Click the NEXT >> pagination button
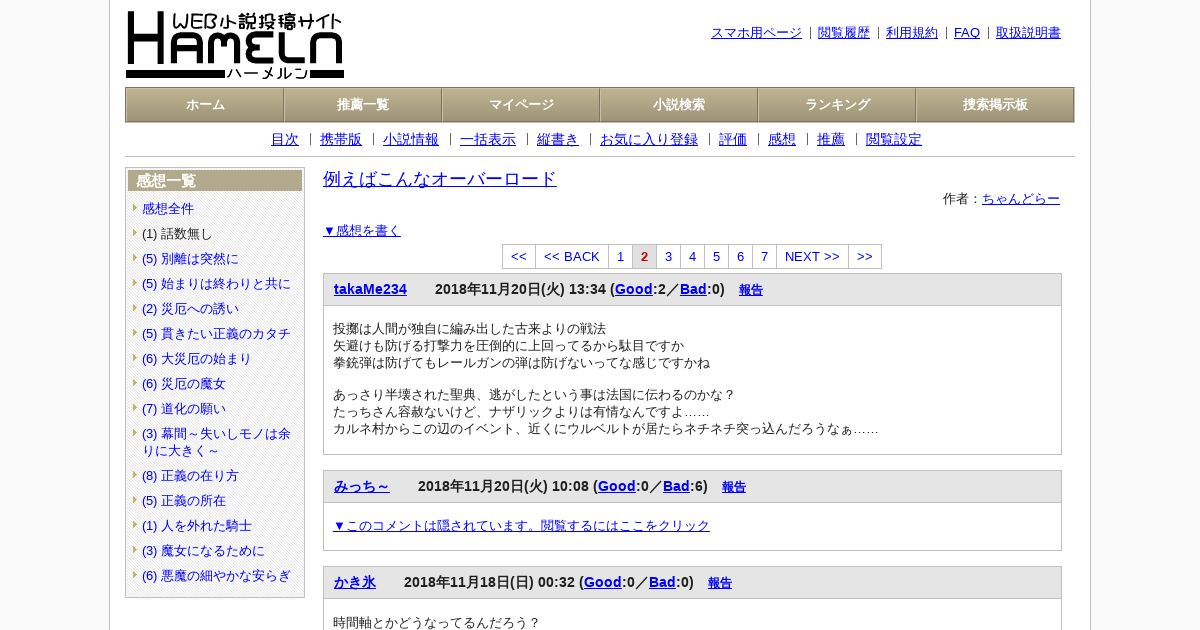 pos(812,257)
